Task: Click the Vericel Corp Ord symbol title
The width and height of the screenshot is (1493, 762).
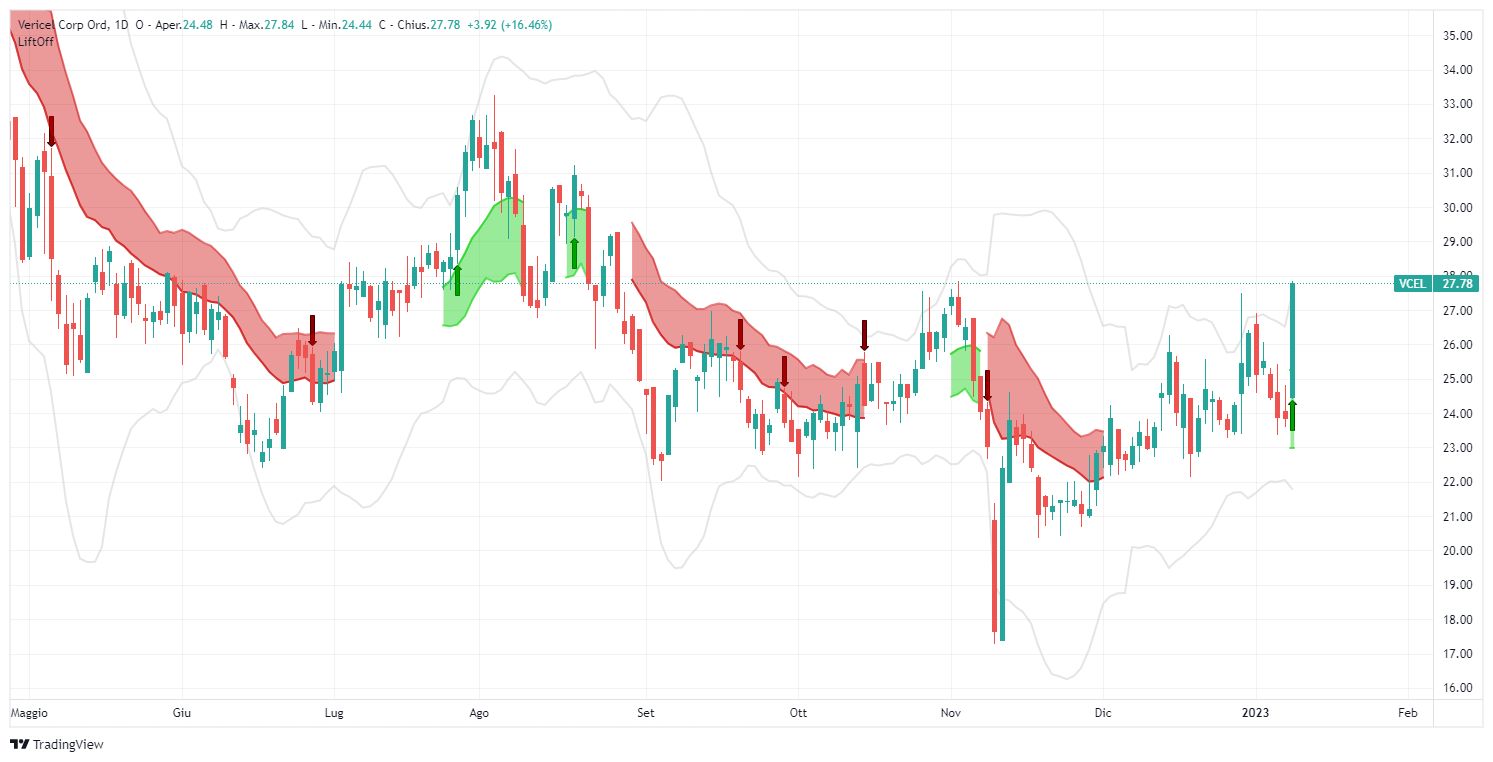Action: tap(64, 24)
